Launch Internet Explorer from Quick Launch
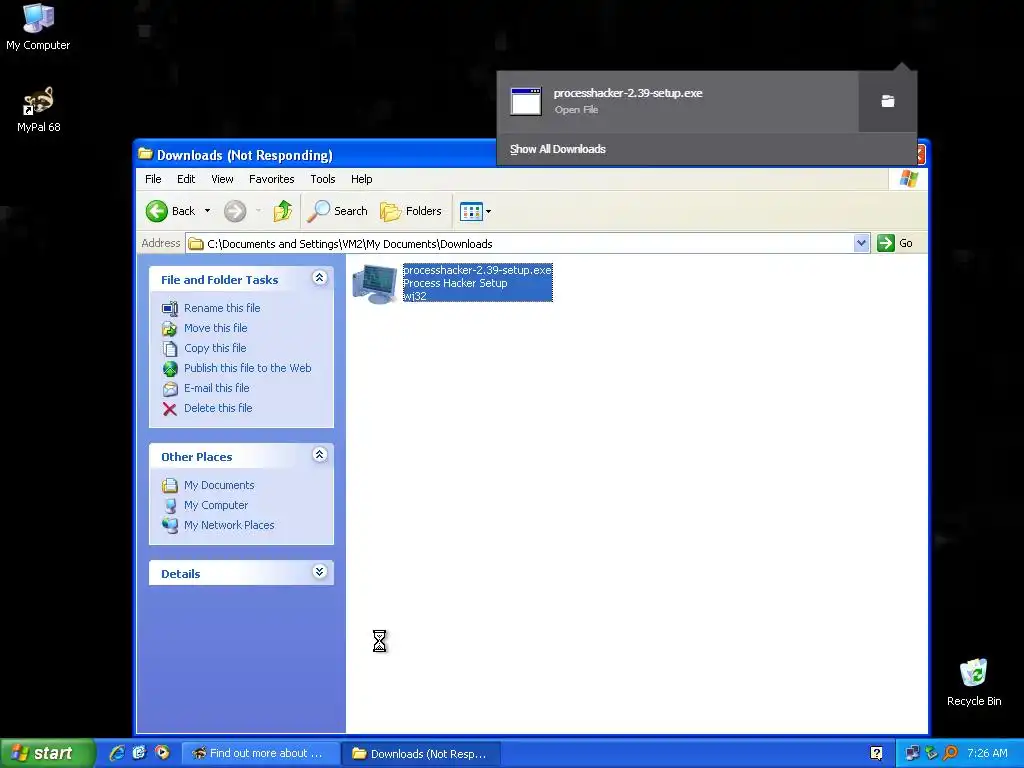The height and width of the screenshot is (768, 1024). point(117,753)
